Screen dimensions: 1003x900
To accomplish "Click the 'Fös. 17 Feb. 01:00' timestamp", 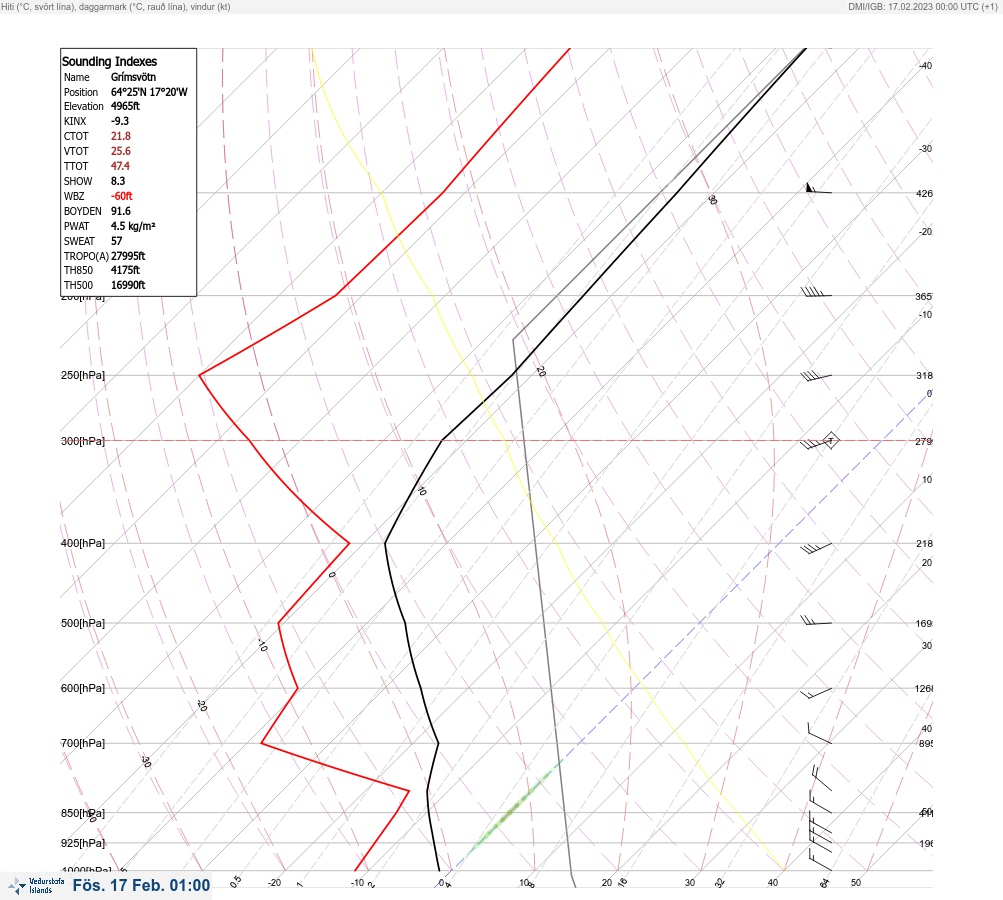I will [x=141, y=885].
